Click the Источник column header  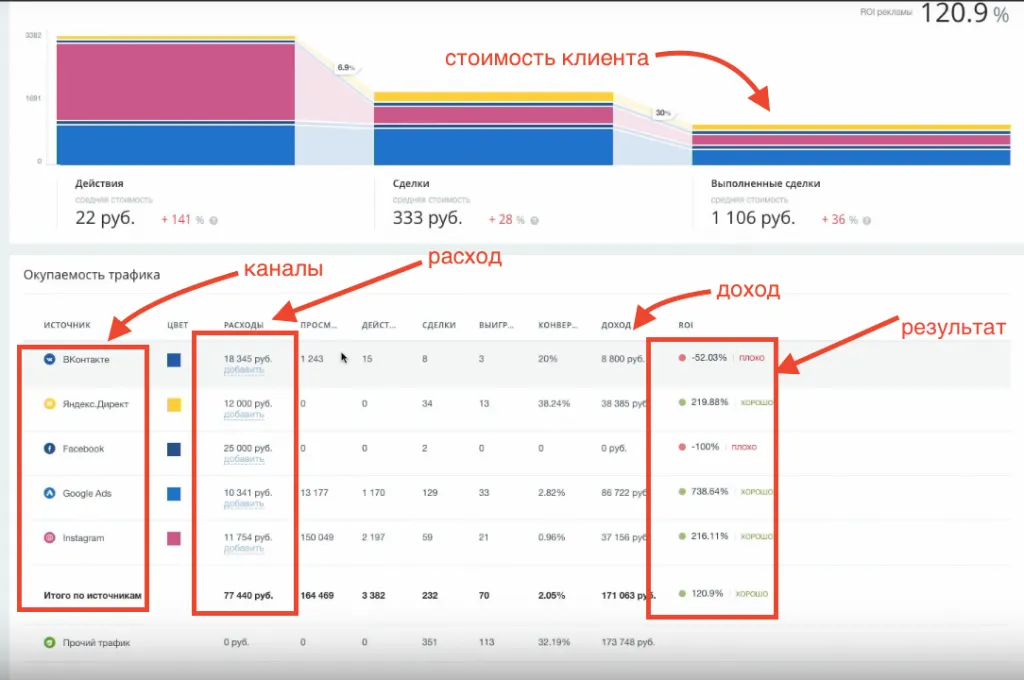[x=67, y=325]
